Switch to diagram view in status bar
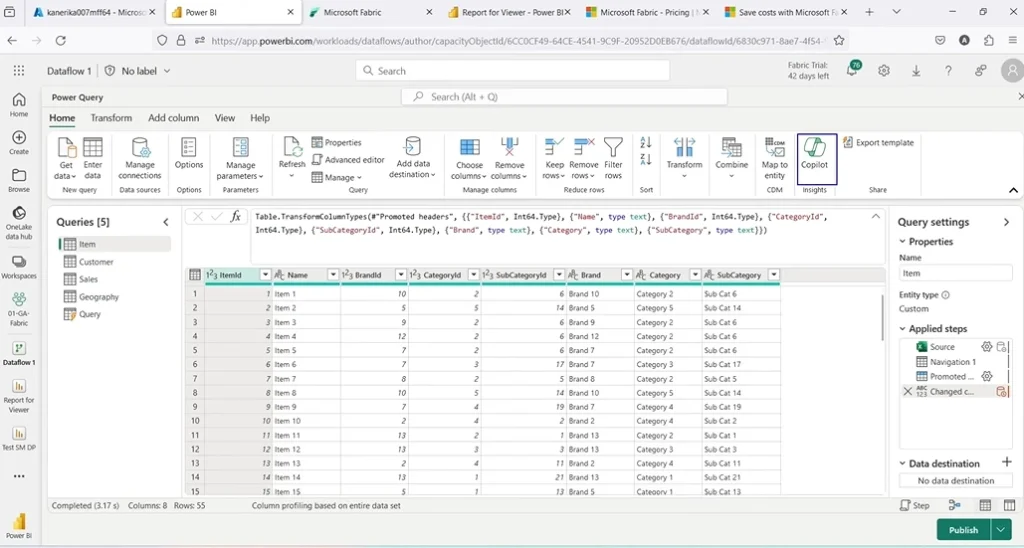This screenshot has height=548, width=1024. (x=954, y=505)
